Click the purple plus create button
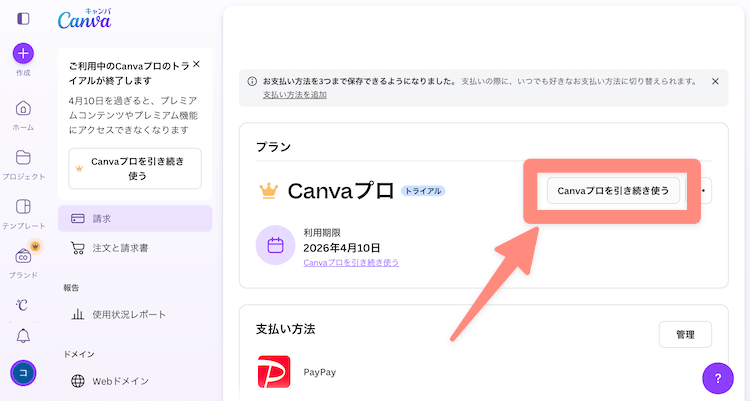The width and height of the screenshot is (750, 401). pyautogui.click(x=23, y=53)
